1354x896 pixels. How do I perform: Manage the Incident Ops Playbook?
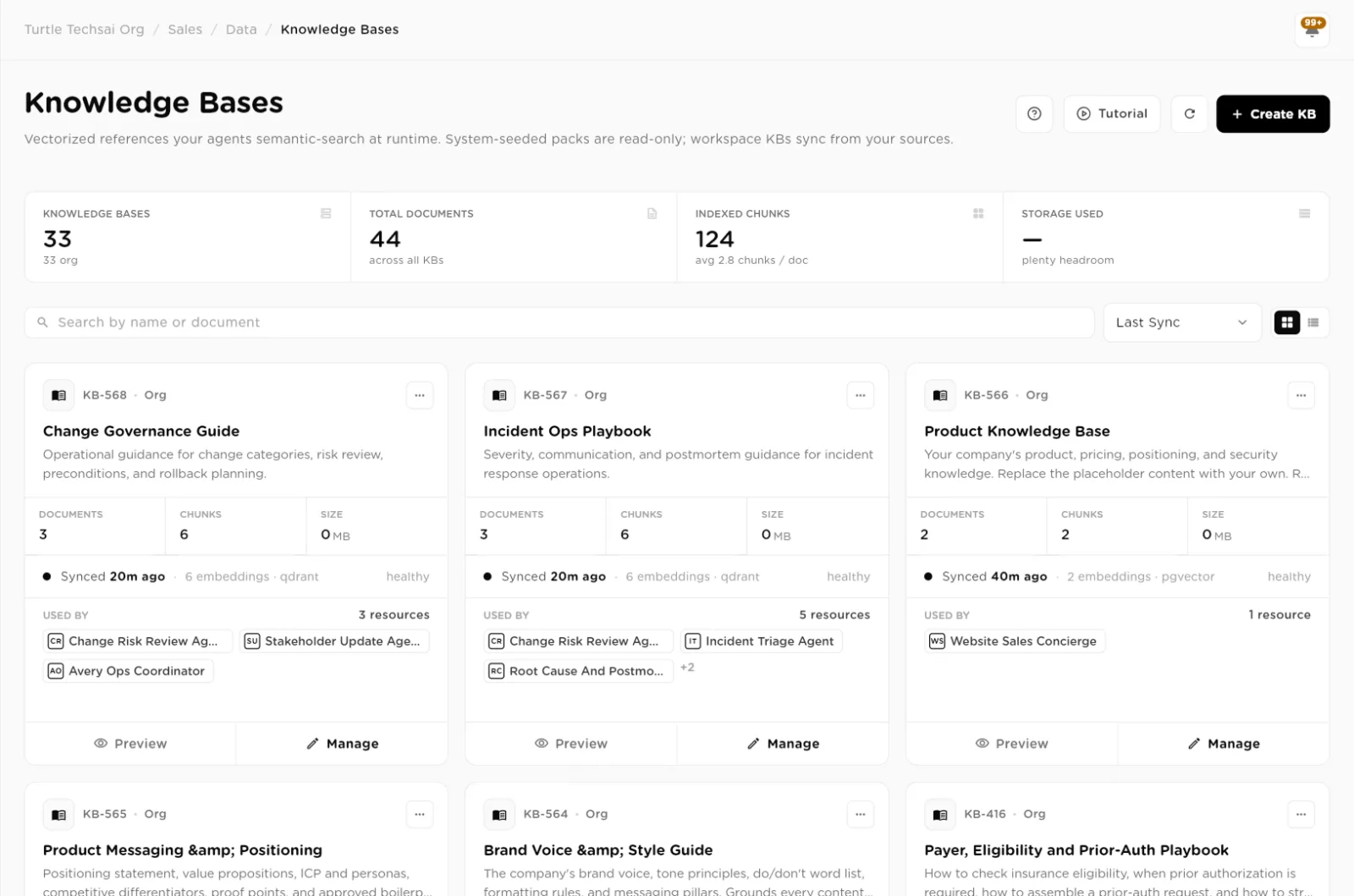click(783, 743)
